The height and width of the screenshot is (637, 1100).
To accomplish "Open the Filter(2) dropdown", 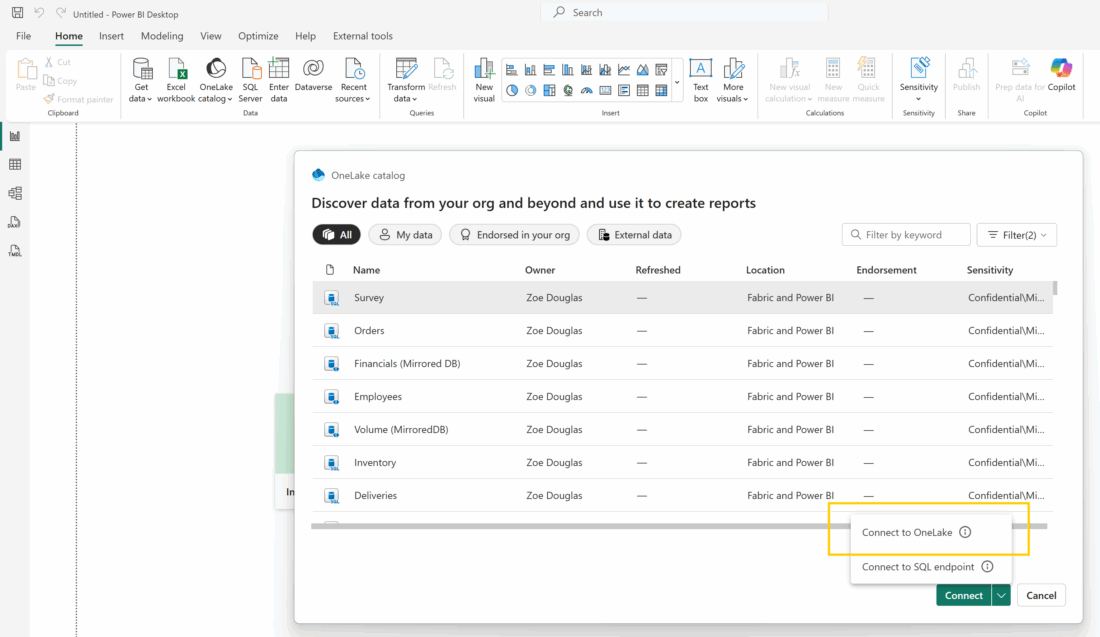I will (1017, 235).
